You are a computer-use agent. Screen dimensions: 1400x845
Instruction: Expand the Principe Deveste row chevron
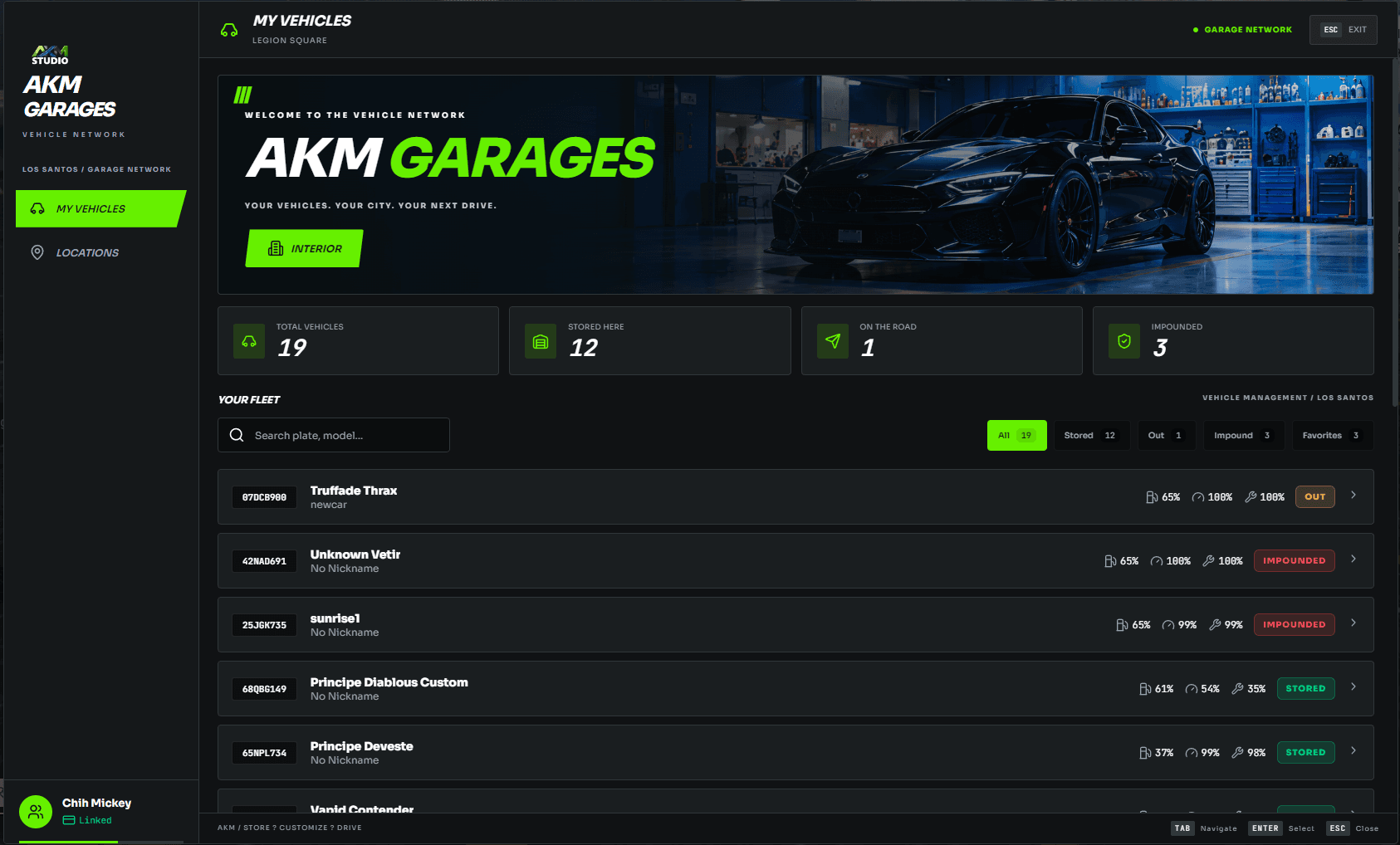coord(1353,750)
